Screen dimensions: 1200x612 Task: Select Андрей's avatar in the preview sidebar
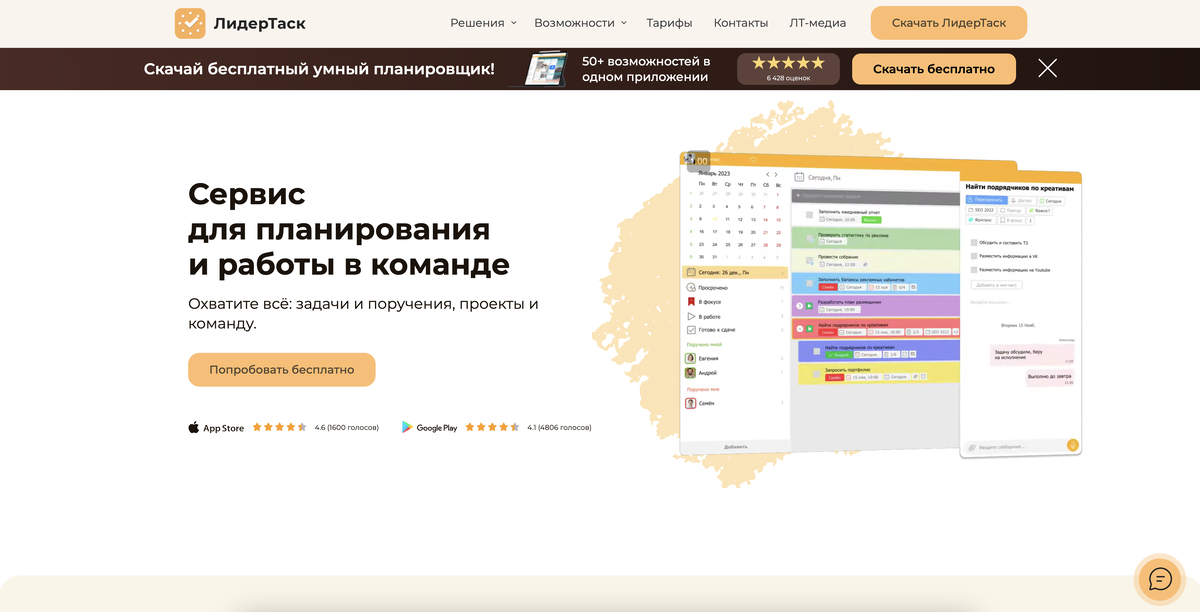point(690,372)
